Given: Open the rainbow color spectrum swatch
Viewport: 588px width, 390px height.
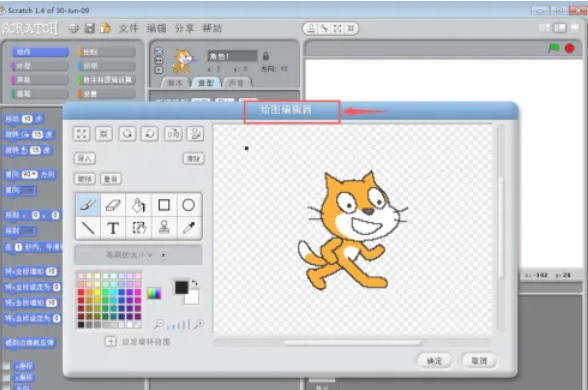Looking at the screenshot, I should [x=154, y=293].
